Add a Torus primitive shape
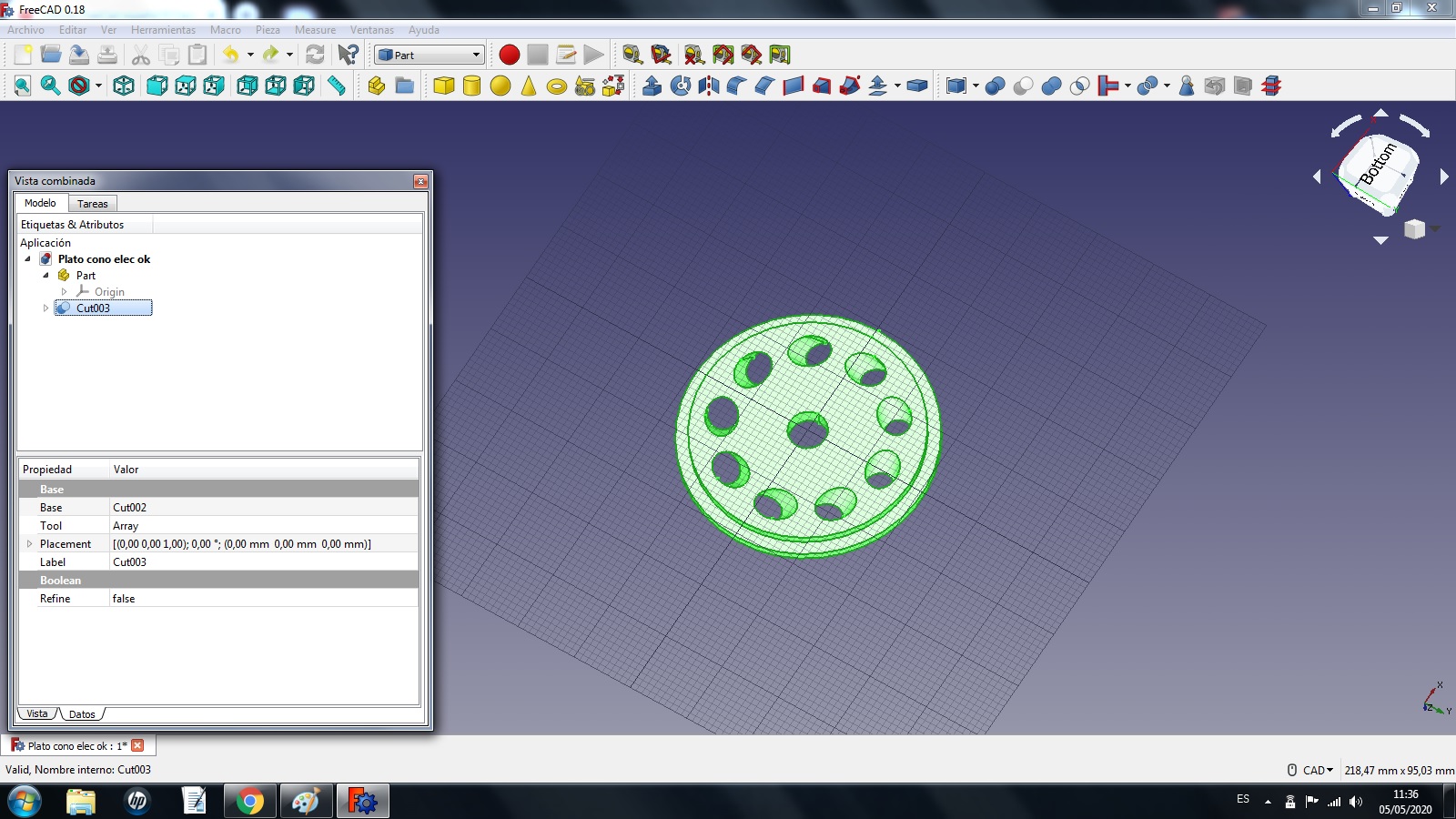1456x819 pixels. pos(557,86)
